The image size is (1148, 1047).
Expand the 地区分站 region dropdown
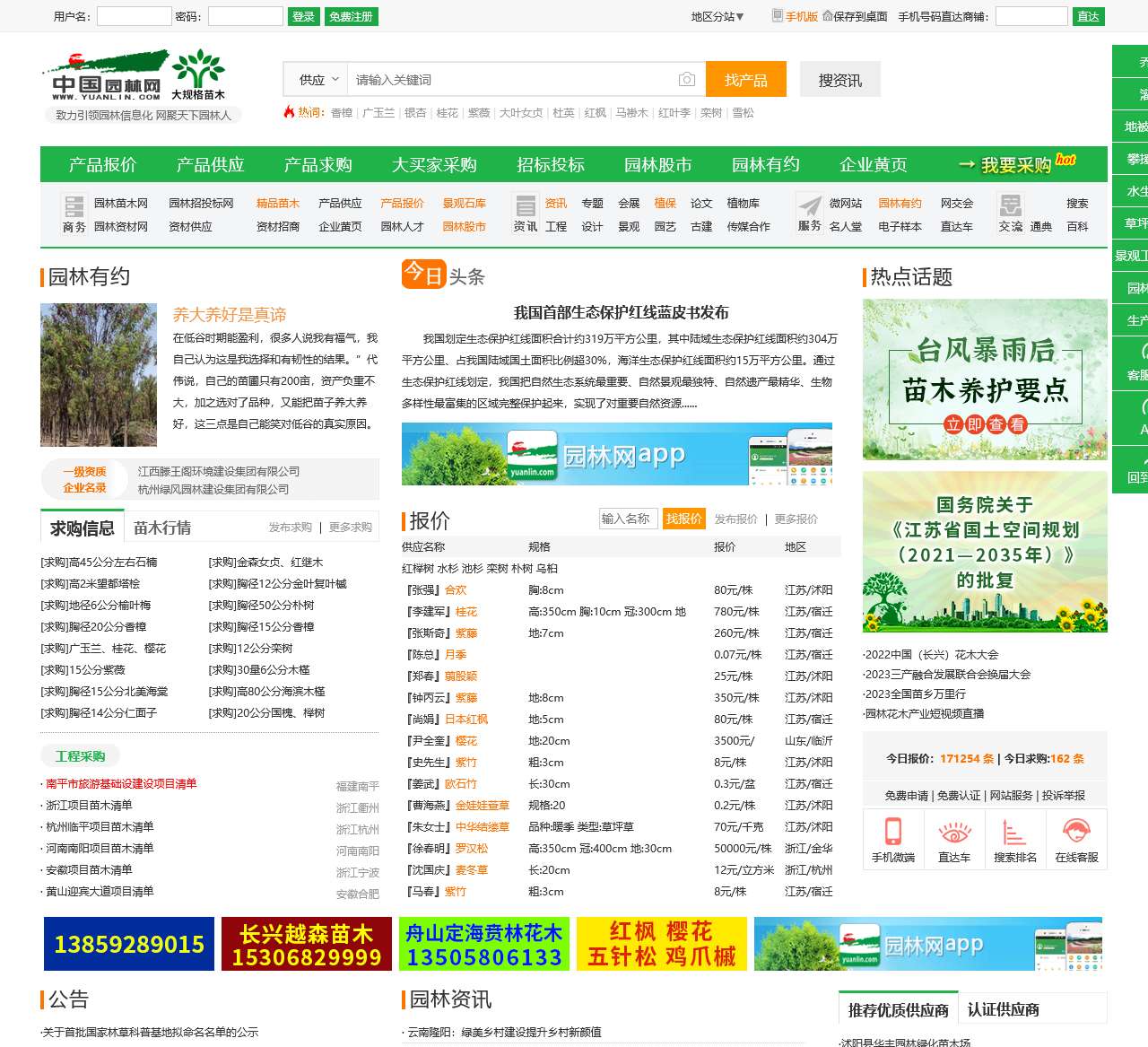click(x=717, y=16)
